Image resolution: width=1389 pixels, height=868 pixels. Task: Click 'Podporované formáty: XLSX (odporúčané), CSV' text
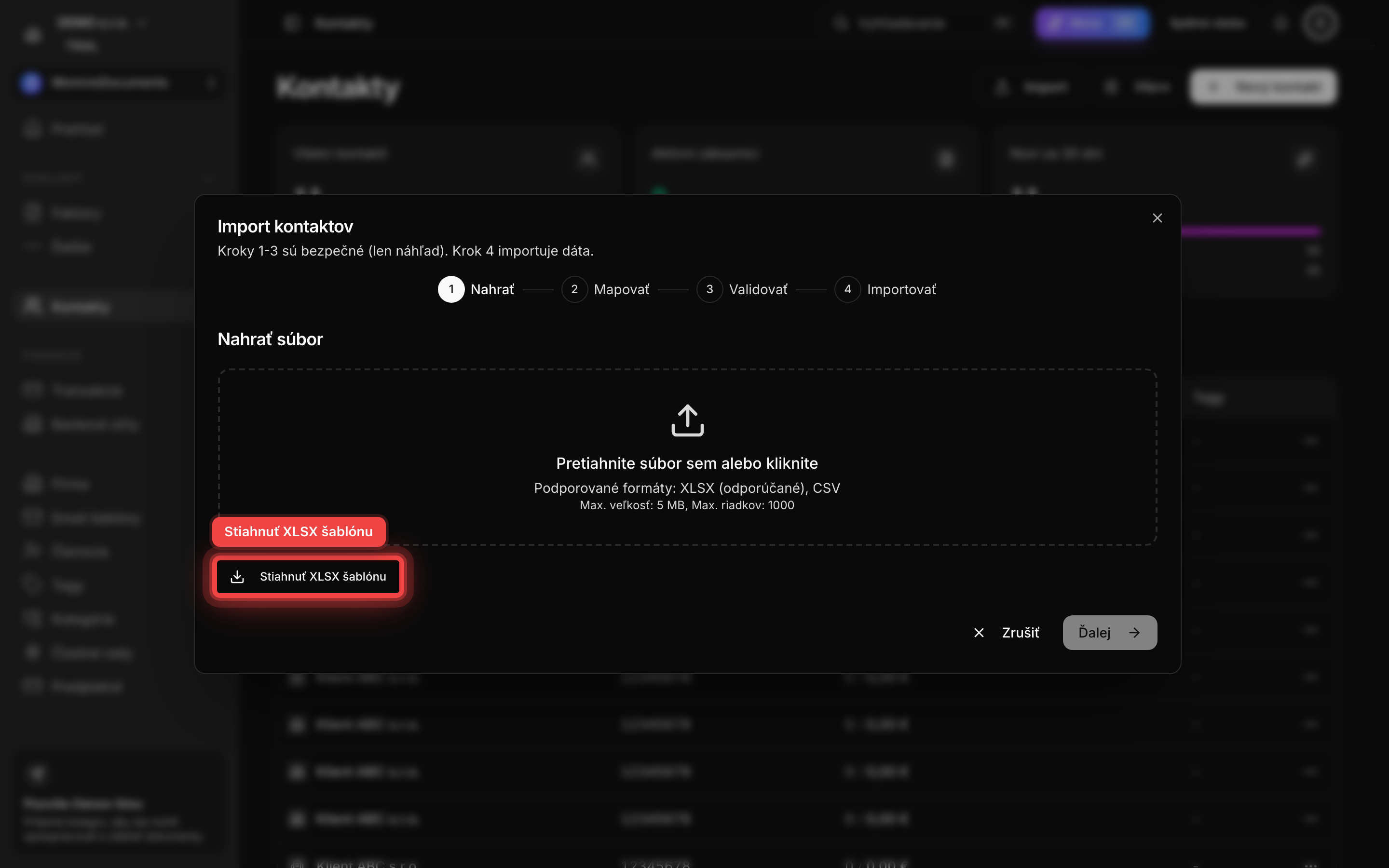point(687,488)
